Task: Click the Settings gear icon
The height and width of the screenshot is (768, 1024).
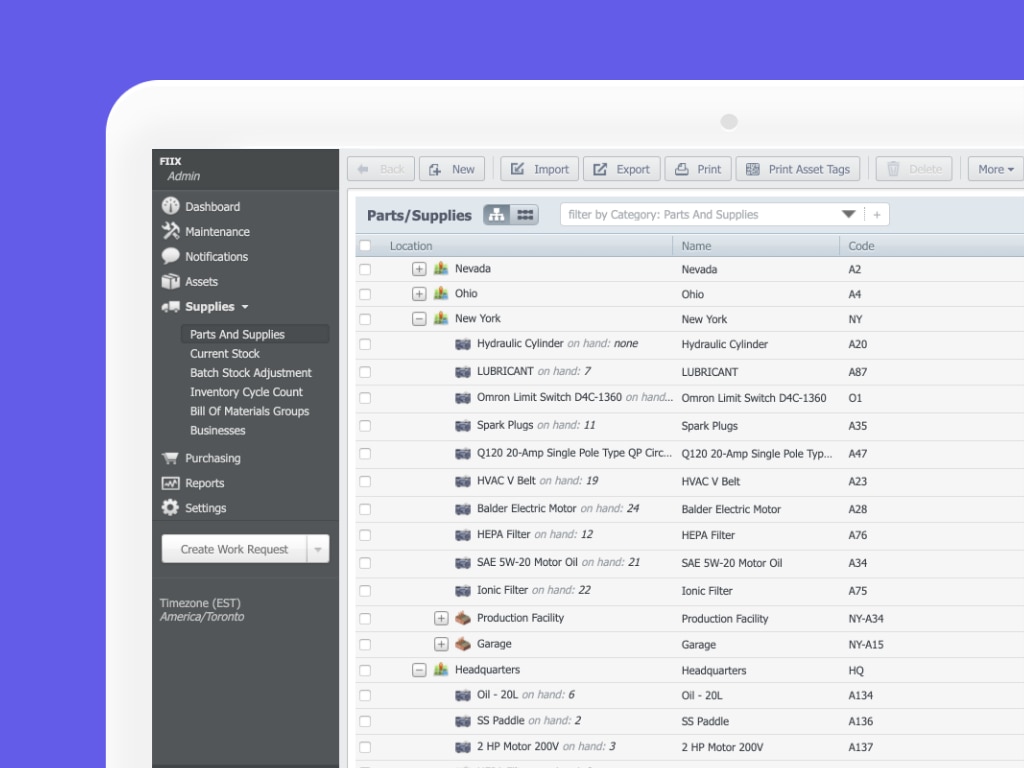Action: 170,508
